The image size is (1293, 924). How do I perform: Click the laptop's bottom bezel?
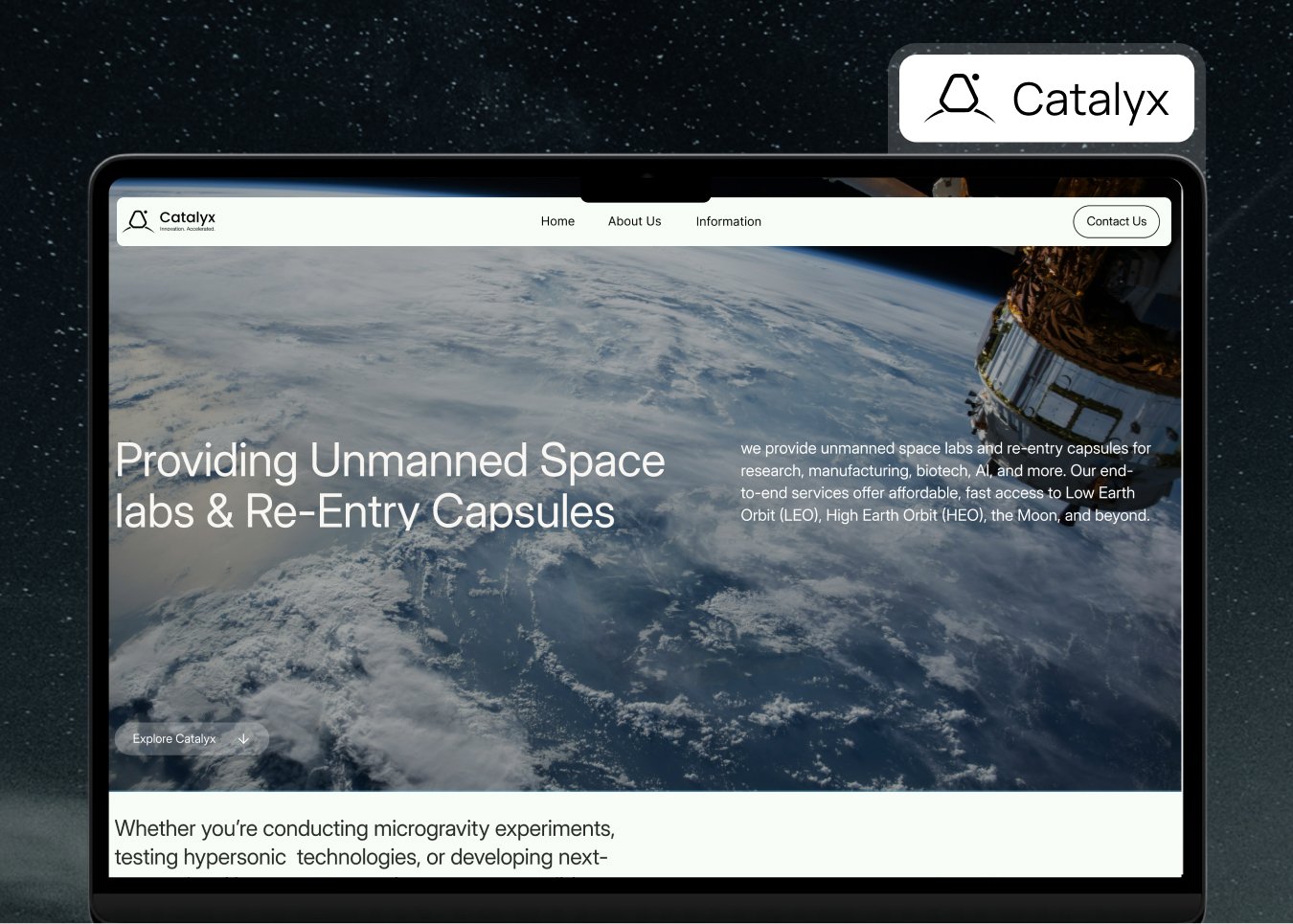tap(646, 905)
